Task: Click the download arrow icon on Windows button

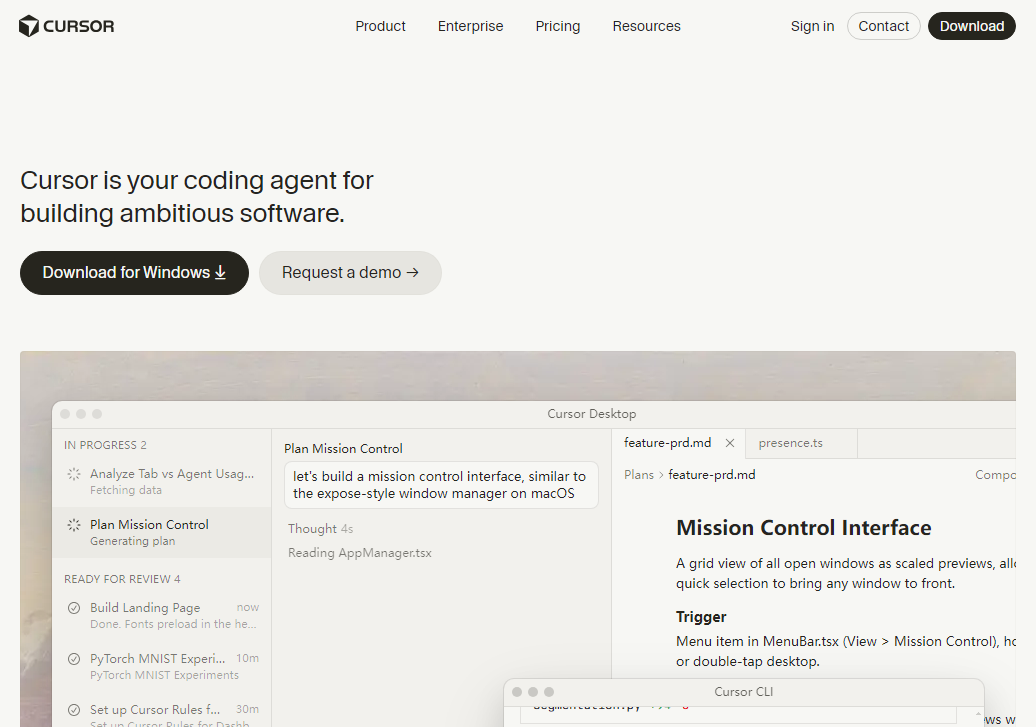Action: [x=221, y=272]
